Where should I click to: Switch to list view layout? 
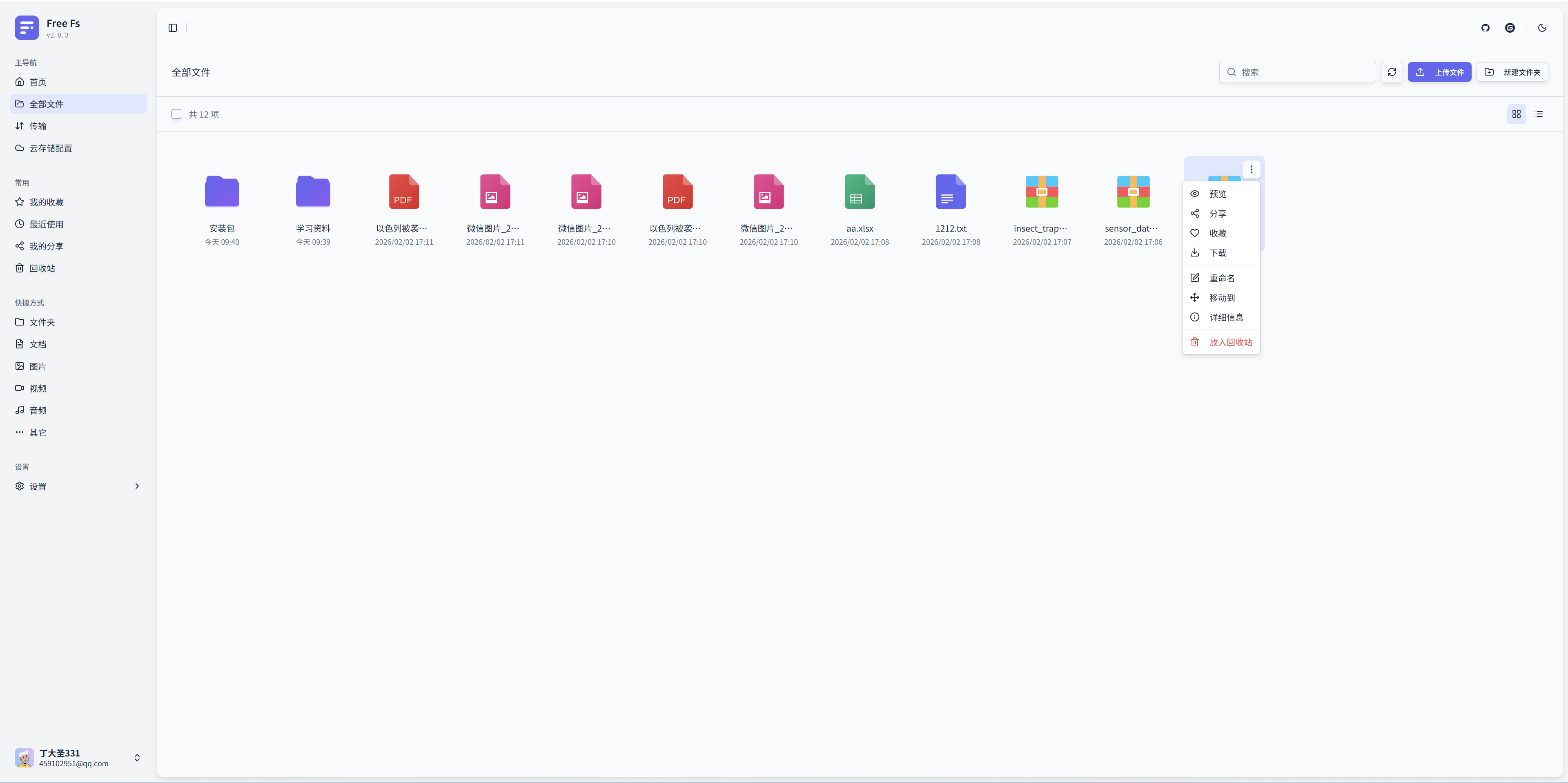pos(1538,114)
